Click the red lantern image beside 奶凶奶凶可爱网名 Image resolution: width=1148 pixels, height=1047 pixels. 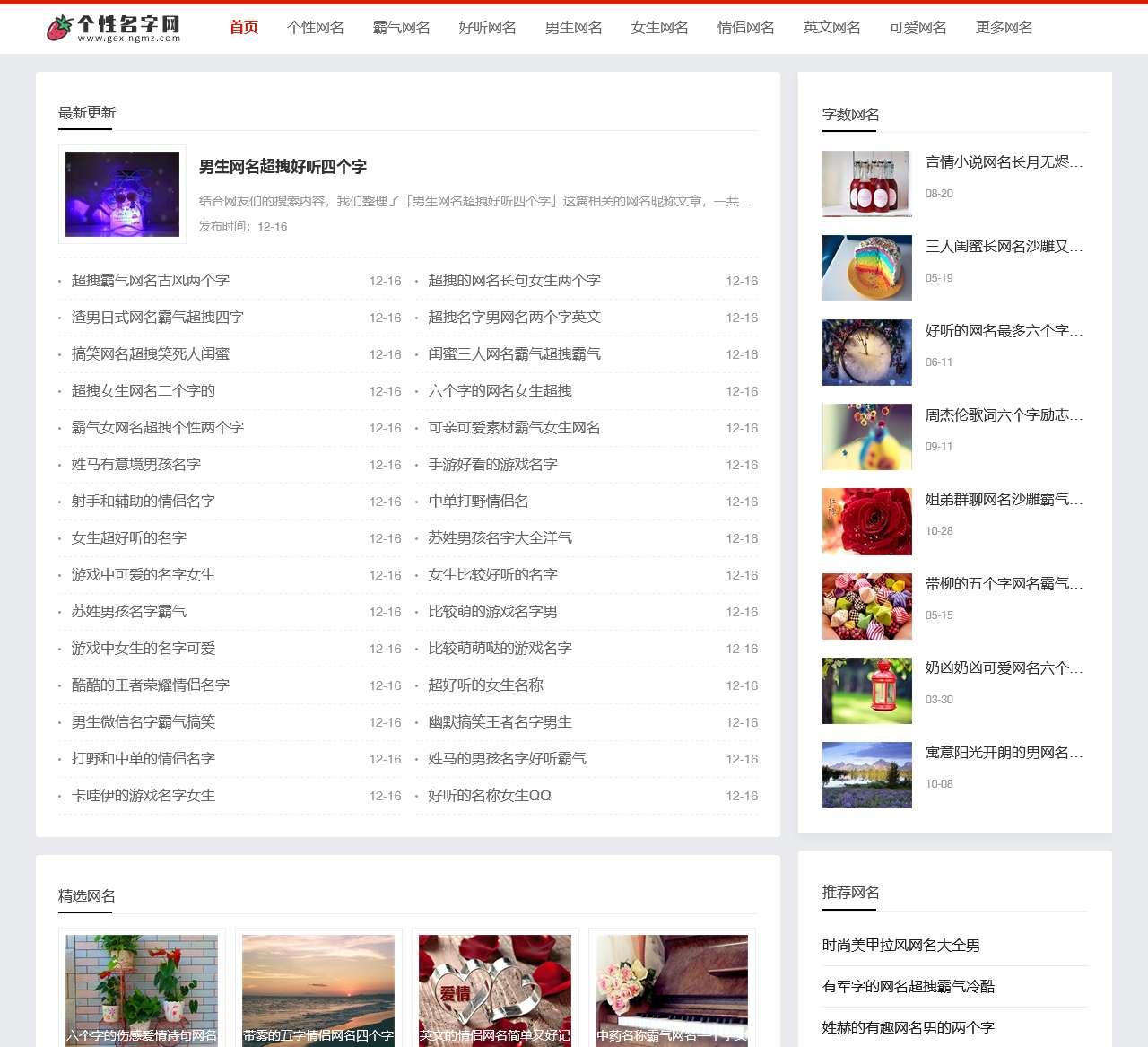click(866, 690)
